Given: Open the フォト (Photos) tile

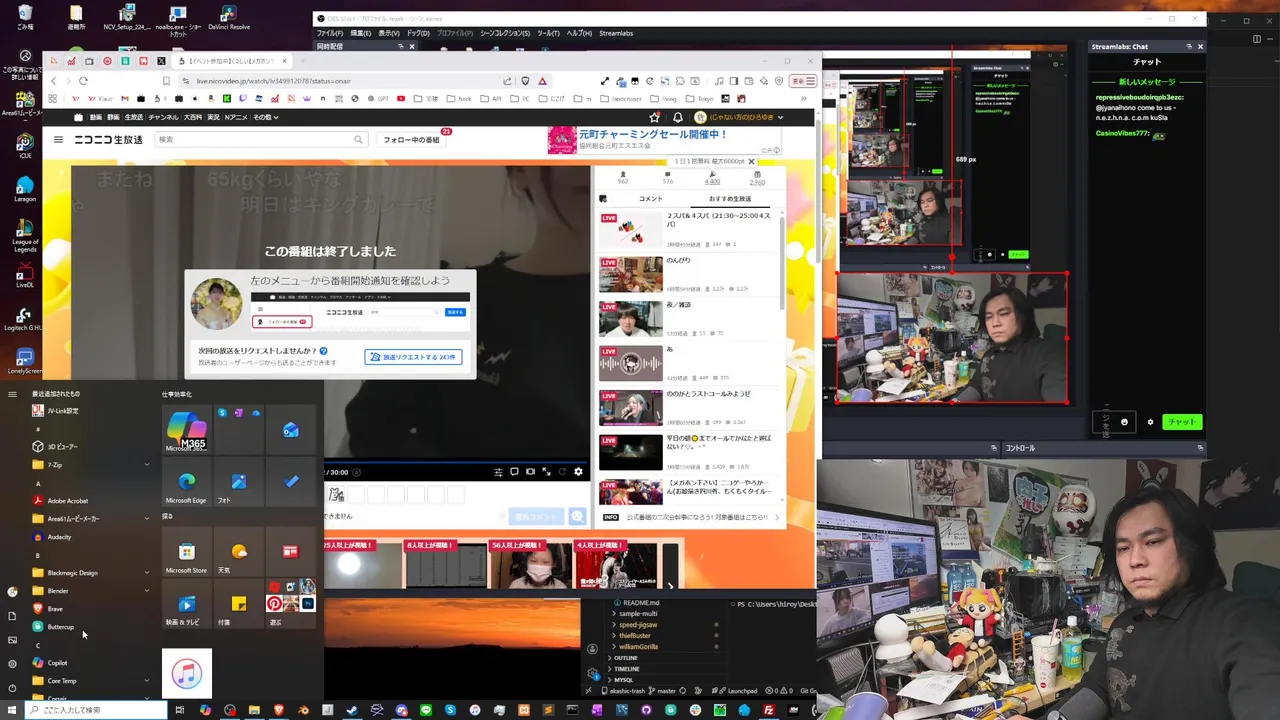Looking at the screenshot, I should click(238, 483).
